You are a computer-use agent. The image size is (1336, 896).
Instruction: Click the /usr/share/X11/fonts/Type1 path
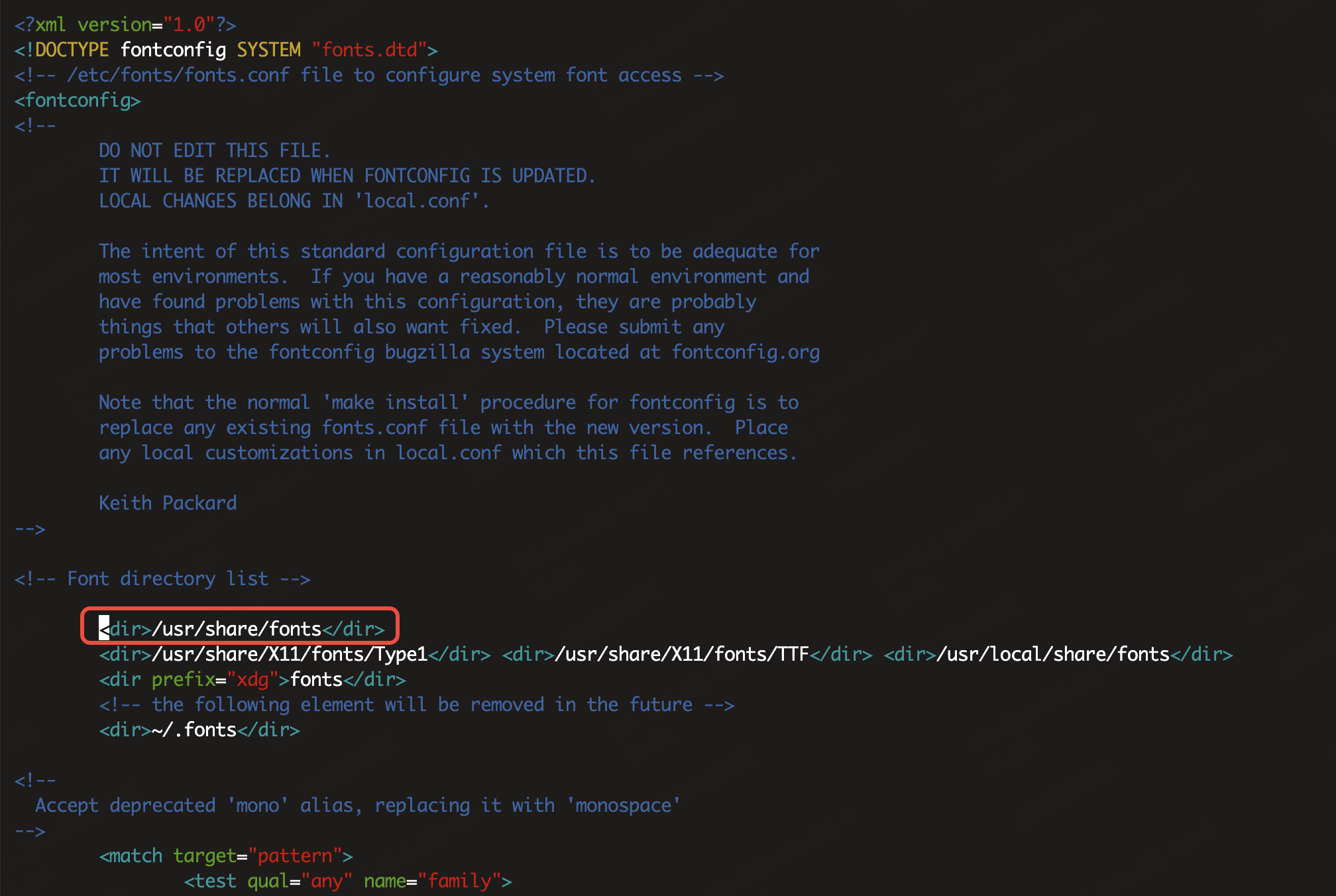pos(290,654)
